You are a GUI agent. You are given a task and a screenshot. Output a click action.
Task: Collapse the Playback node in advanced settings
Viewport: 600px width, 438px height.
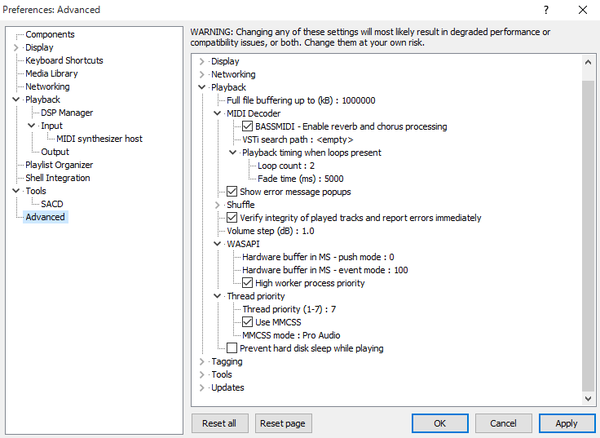(202, 87)
